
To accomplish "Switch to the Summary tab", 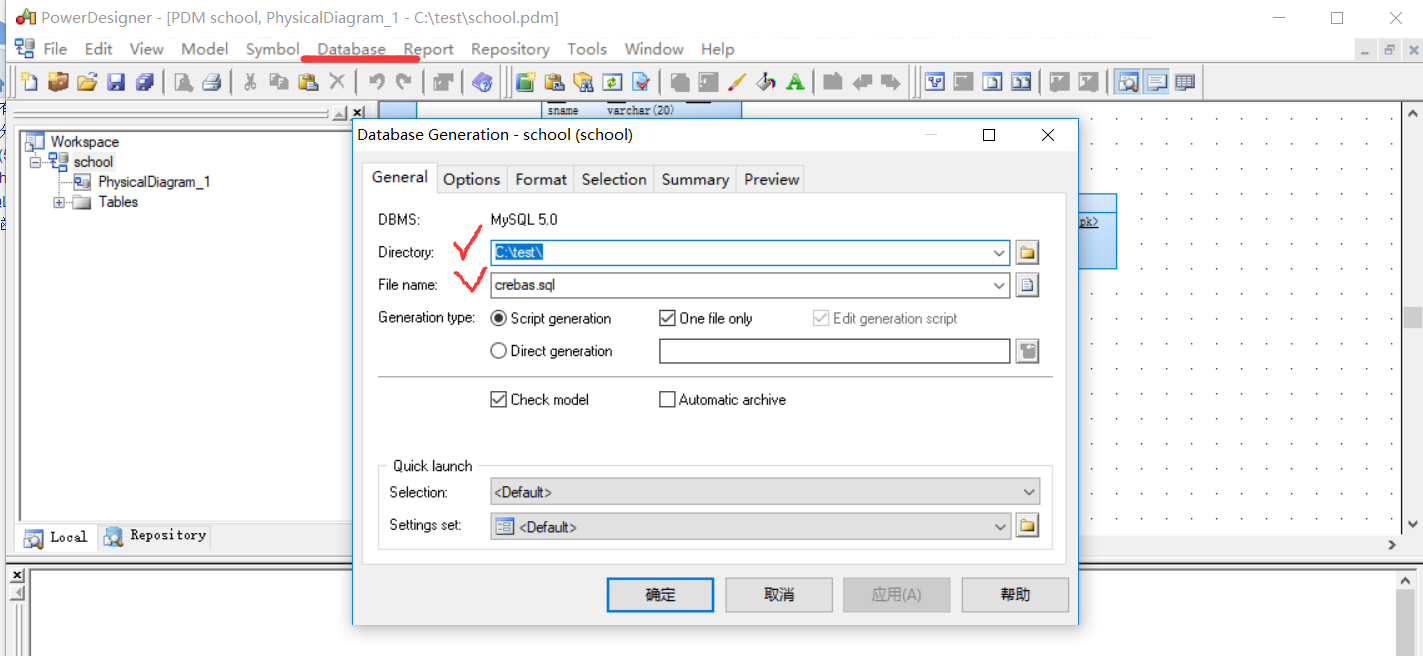I will pos(695,179).
